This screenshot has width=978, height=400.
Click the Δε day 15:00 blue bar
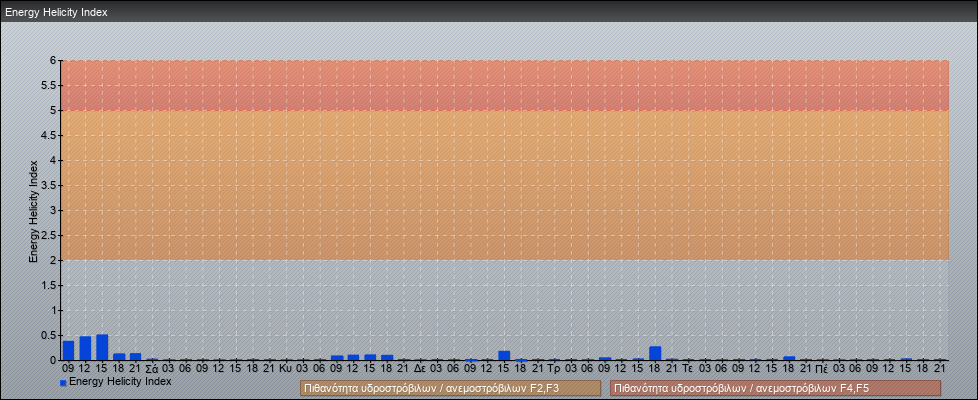pyautogui.click(x=504, y=356)
